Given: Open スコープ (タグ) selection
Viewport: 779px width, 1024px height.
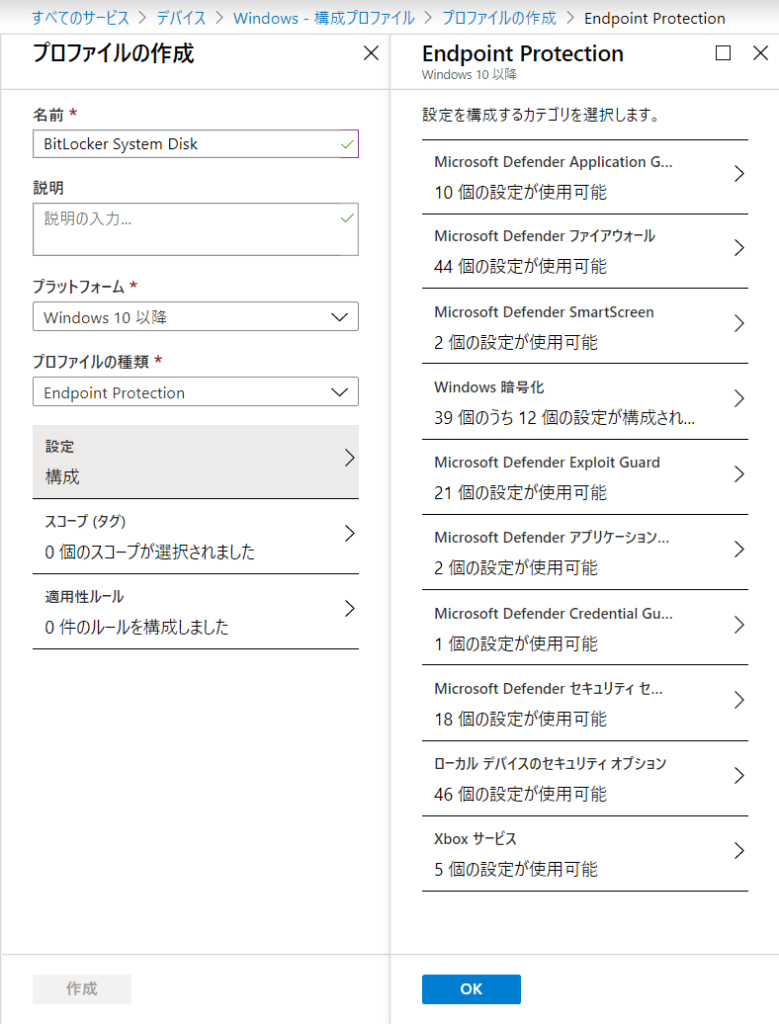Looking at the screenshot, I should 195,537.
